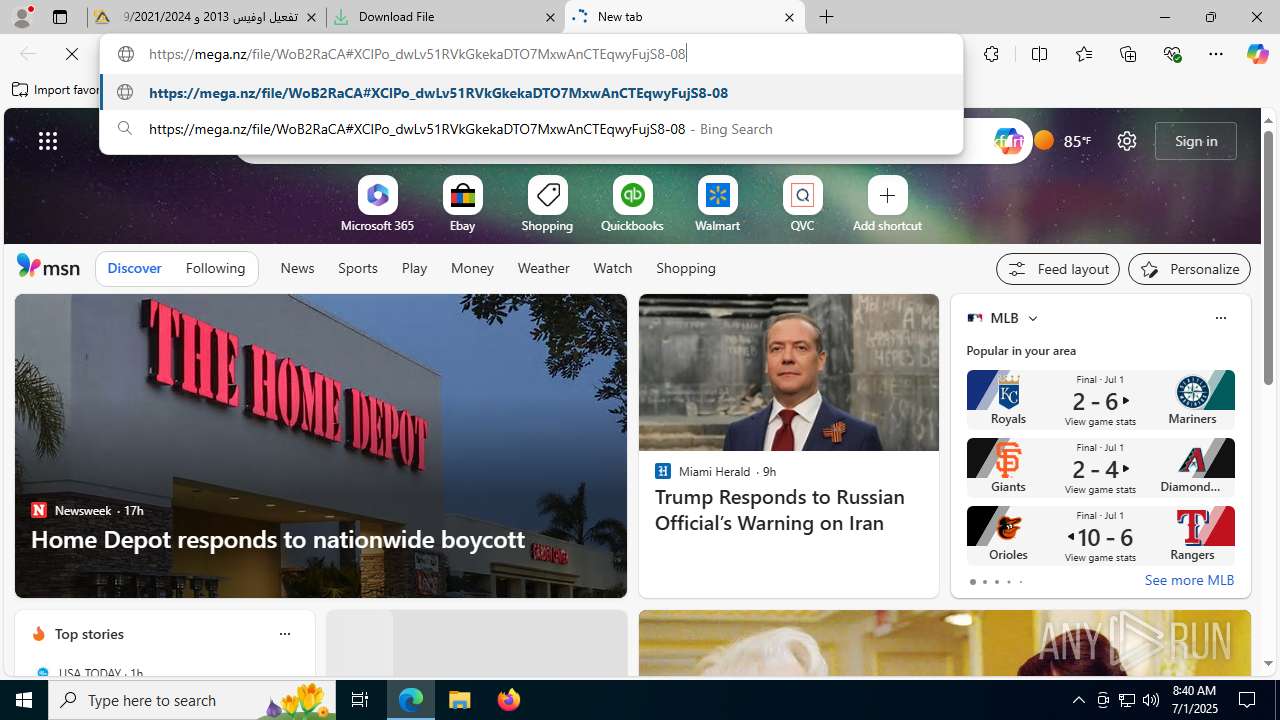Open the msn logo home

click(x=48, y=267)
